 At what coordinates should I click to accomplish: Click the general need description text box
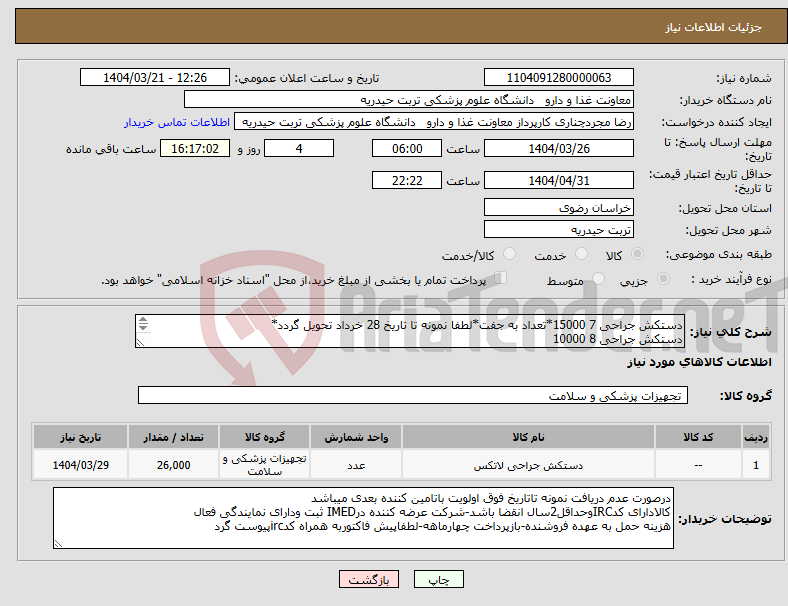(410, 331)
